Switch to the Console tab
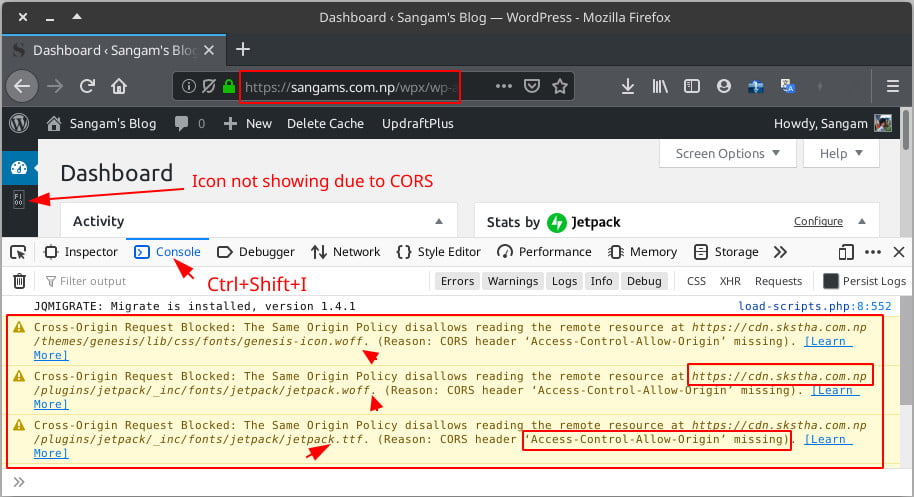Image resolution: width=914 pixels, height=497 pixels. (167, 252)
